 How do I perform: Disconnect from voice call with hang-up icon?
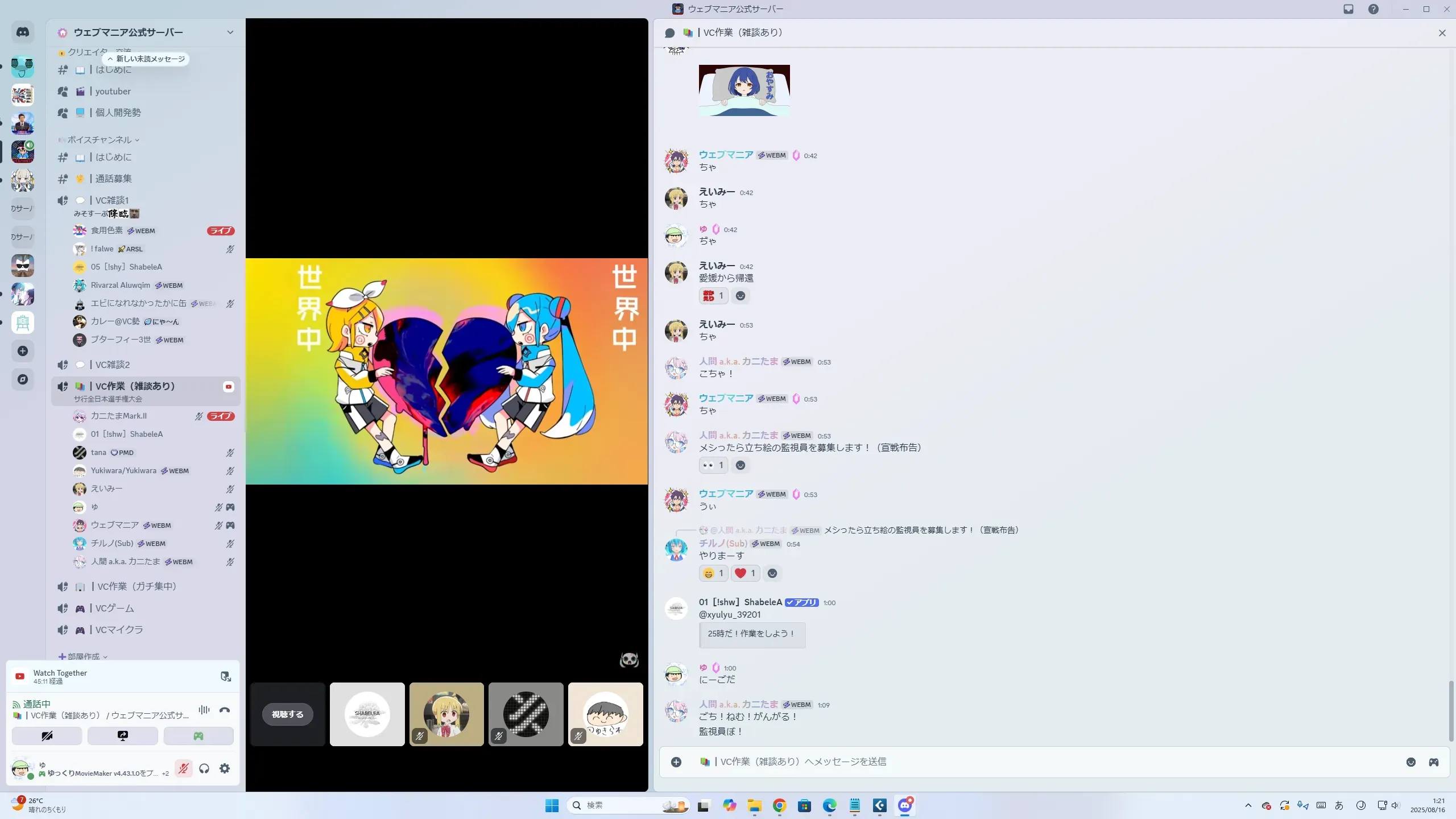tap(225, 710)
